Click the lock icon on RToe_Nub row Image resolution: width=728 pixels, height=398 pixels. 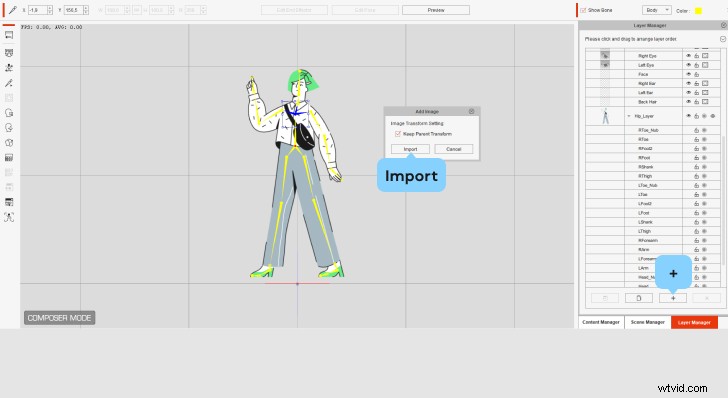pyautogui.click(x=696, y=130)
